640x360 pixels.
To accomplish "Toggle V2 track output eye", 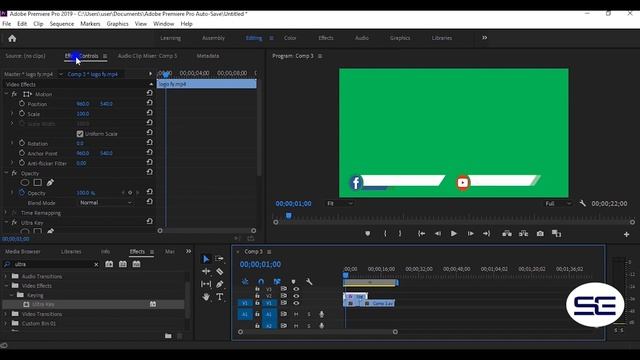I will [x=296, y=296].
